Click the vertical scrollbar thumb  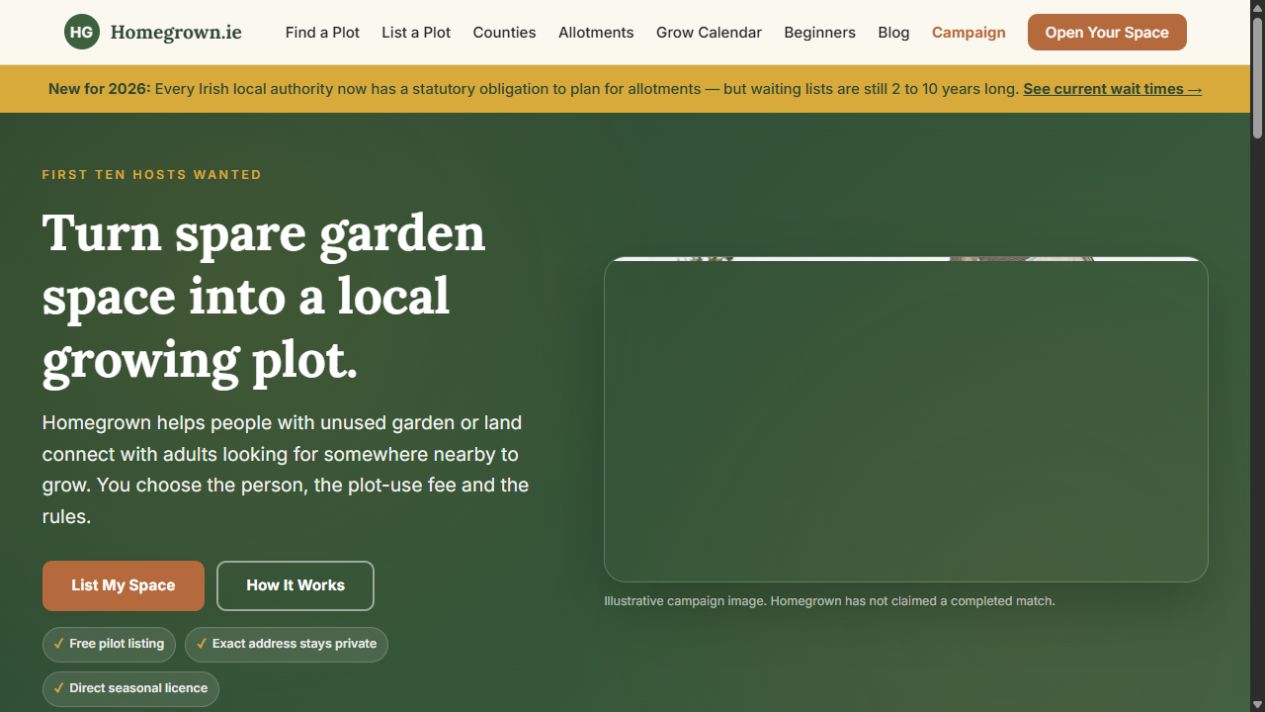(1257, 77)
